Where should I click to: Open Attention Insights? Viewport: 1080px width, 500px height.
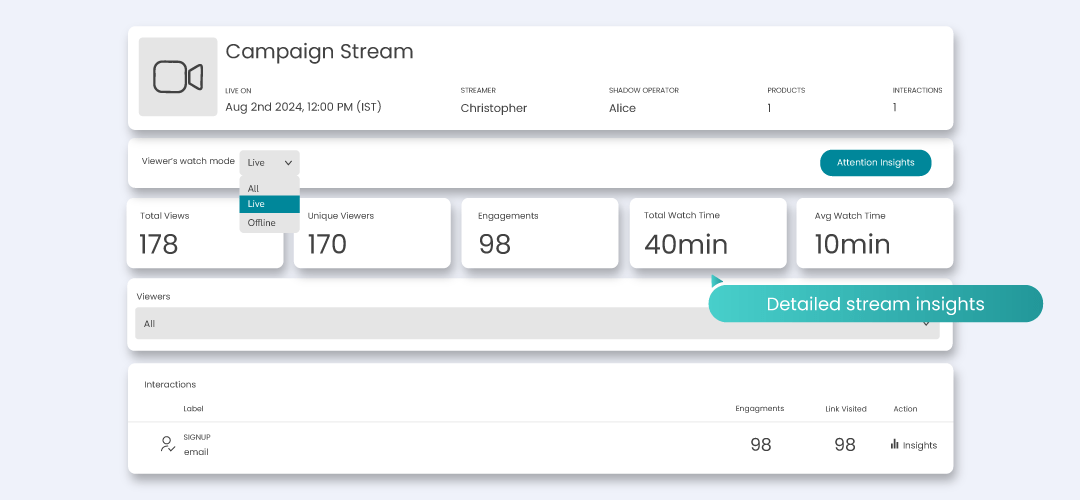[x=875, y=162]
